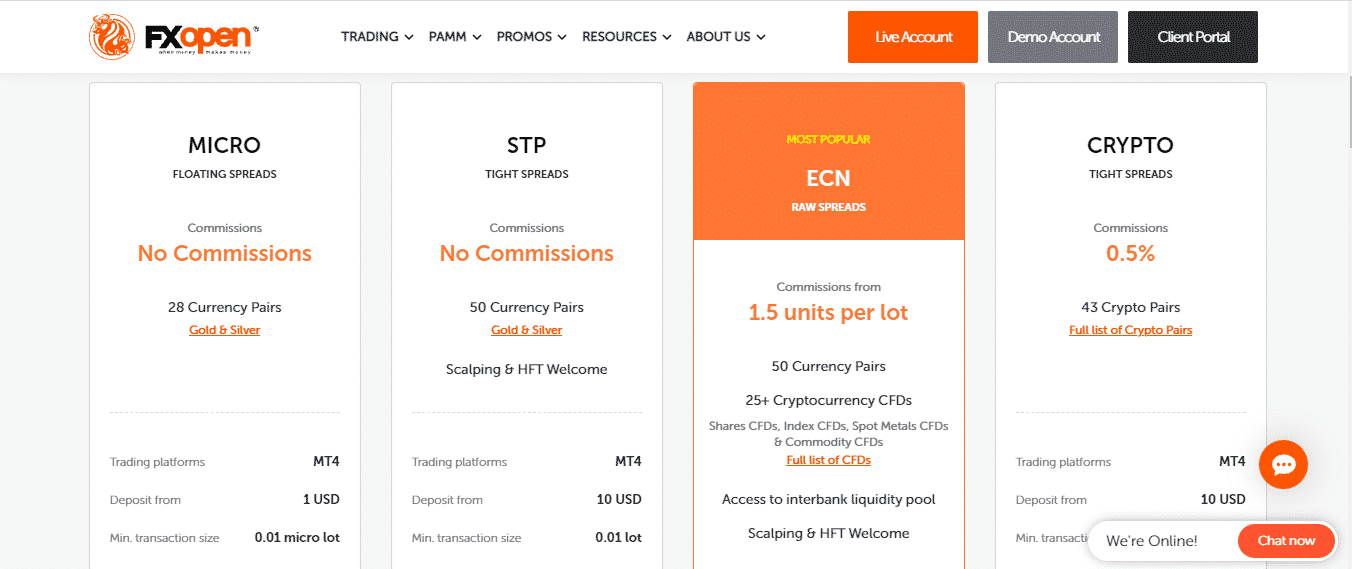1352x569 pixels.
Task: Open Full list of CFDs link
Action: click(829, 460)
